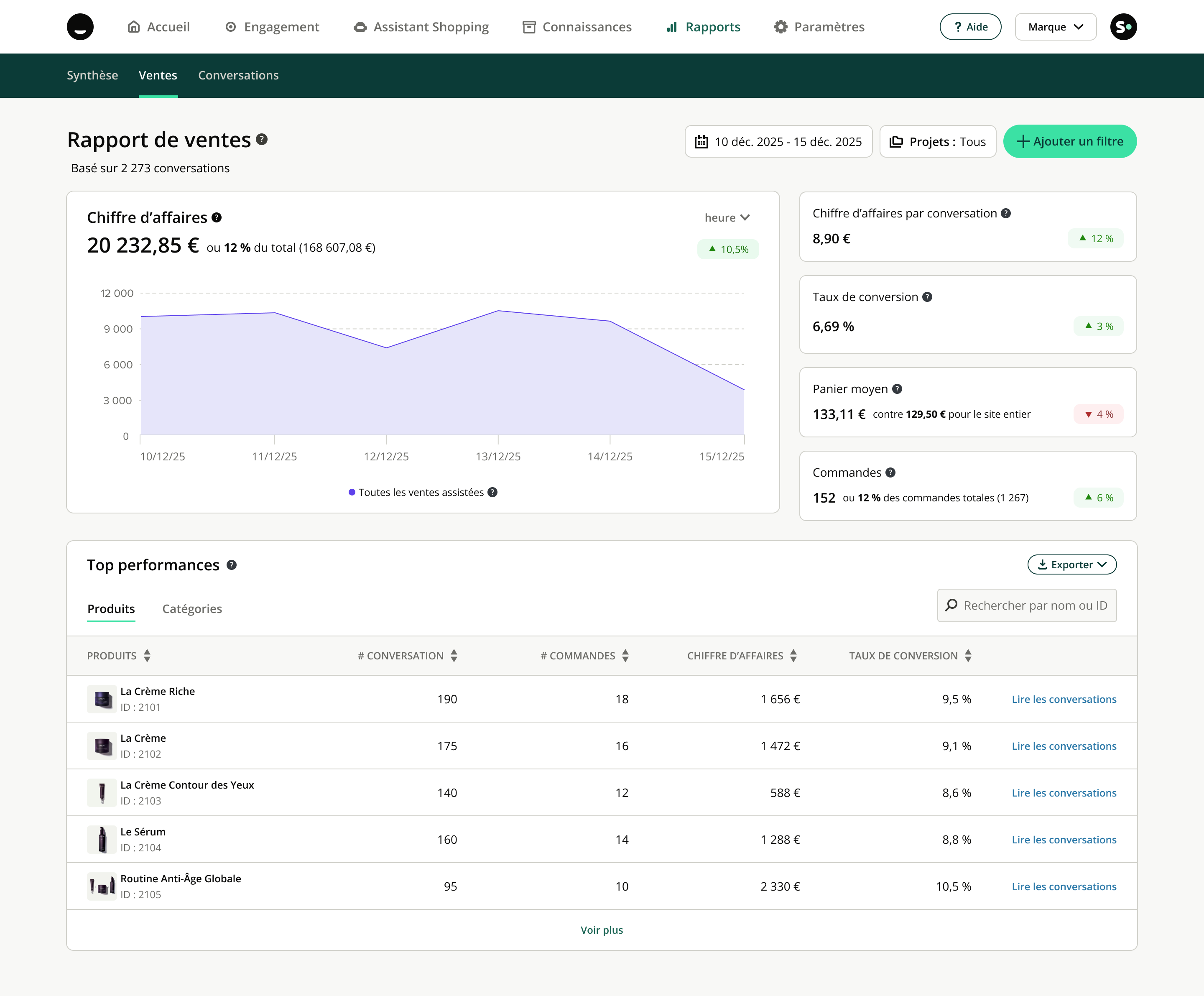Click the help icon beside Panier moyen

pos(897,389)
